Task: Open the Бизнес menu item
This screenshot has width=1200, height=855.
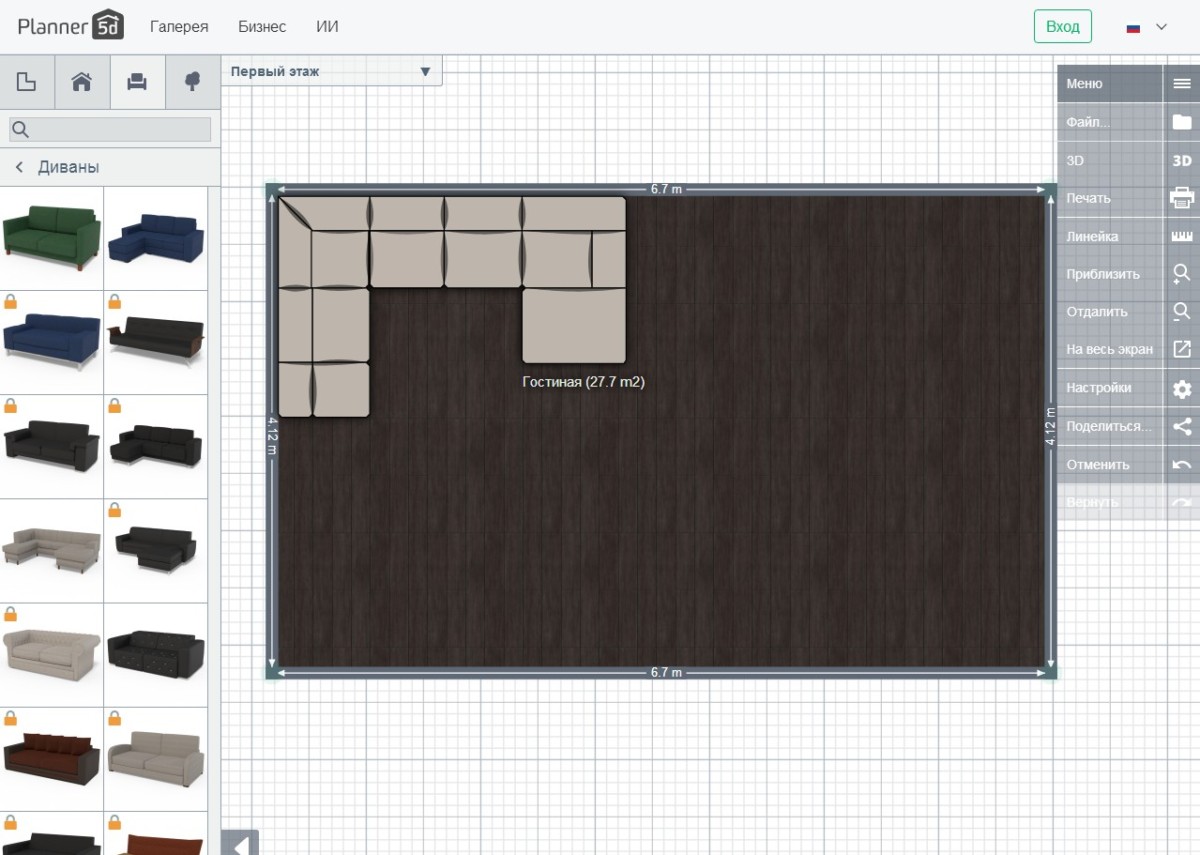Action: coord(262,27)
